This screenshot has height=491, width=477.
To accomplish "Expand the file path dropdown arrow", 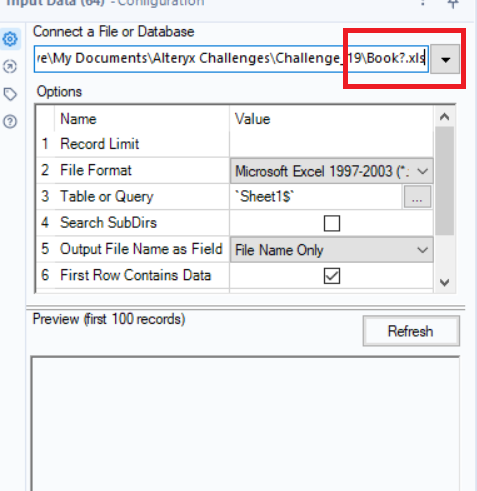I will (445, 59).
